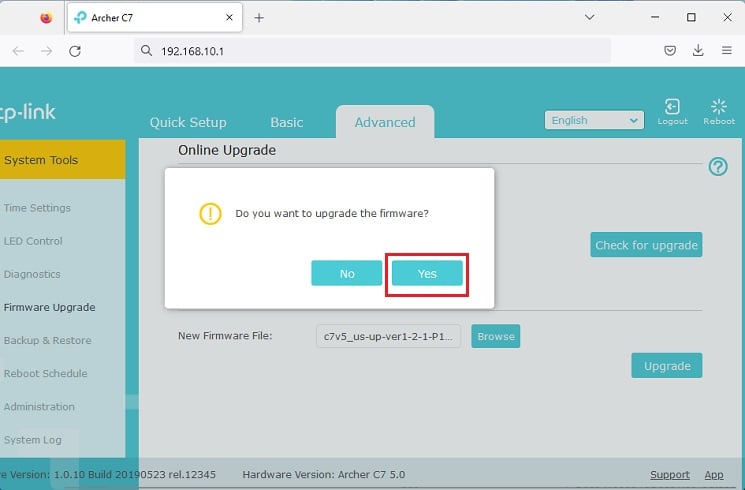Maximize the browser window

[x=691, y=18]
